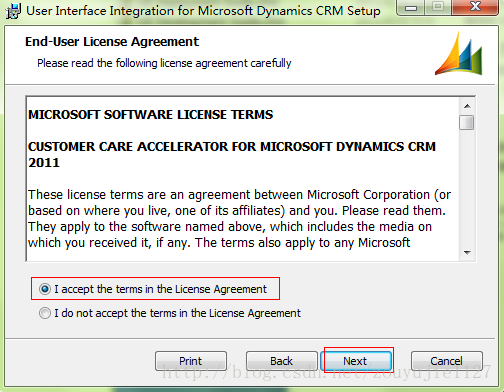Image resolution: width=504 pixels, height=392 pixels.
Task: Select 'I do not accept the terms' option
Action: 45,313
